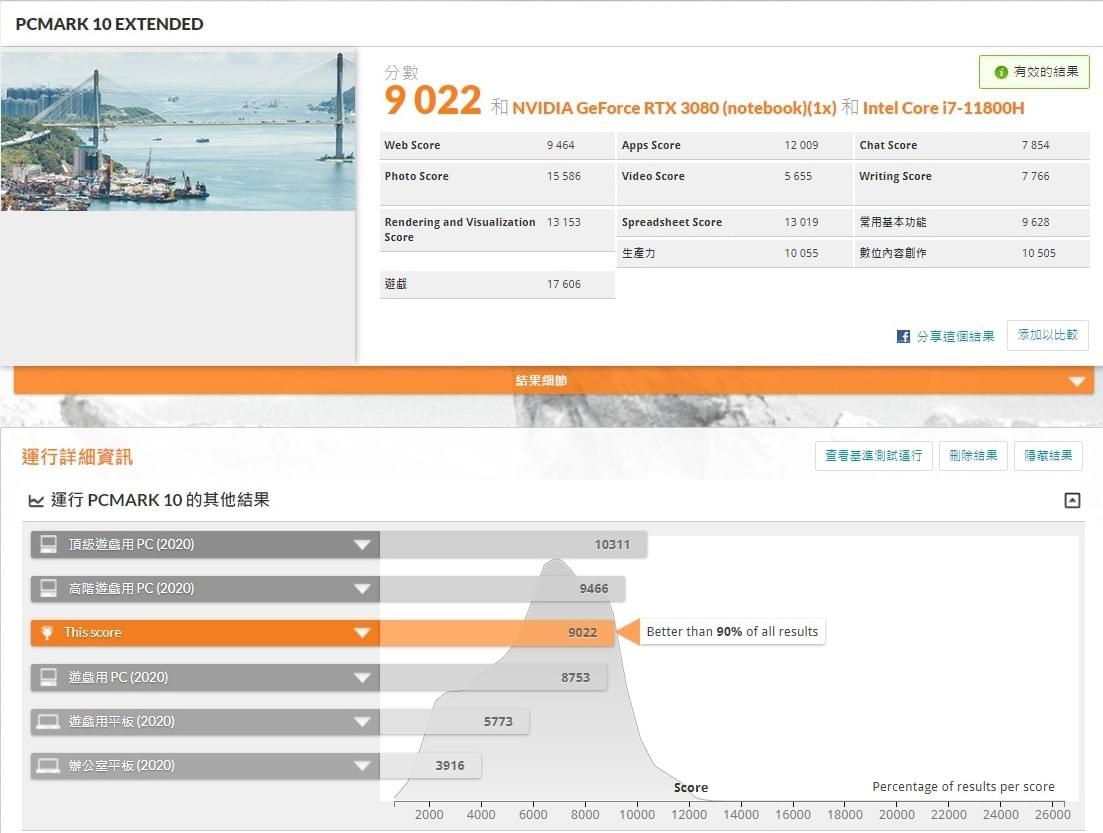
Task: Click the NVIDIA GeForce RTX 3080 (notebook) link
Action: click(674, 108)
